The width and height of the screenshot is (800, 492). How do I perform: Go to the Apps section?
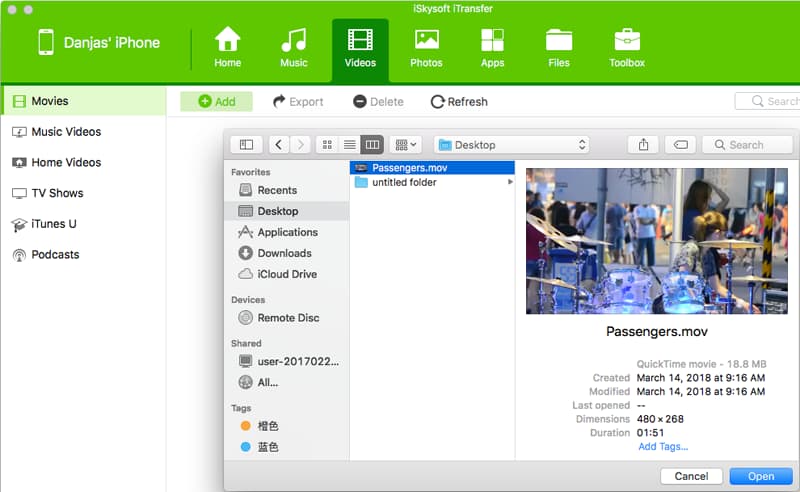(x=492, y=40)
